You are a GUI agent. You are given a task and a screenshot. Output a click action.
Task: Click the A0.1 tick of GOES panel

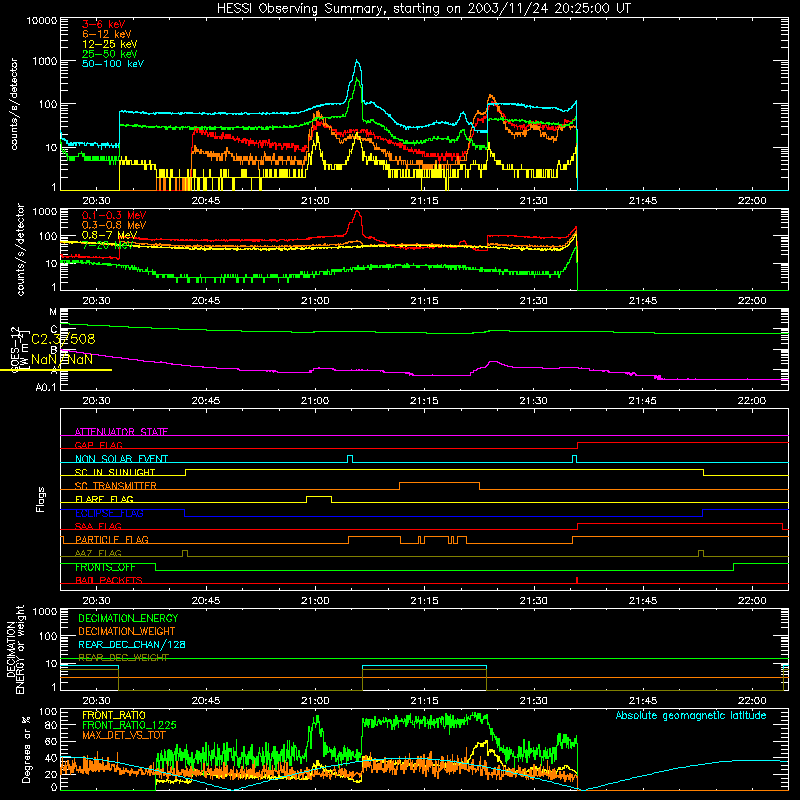(x=46, y=387)
